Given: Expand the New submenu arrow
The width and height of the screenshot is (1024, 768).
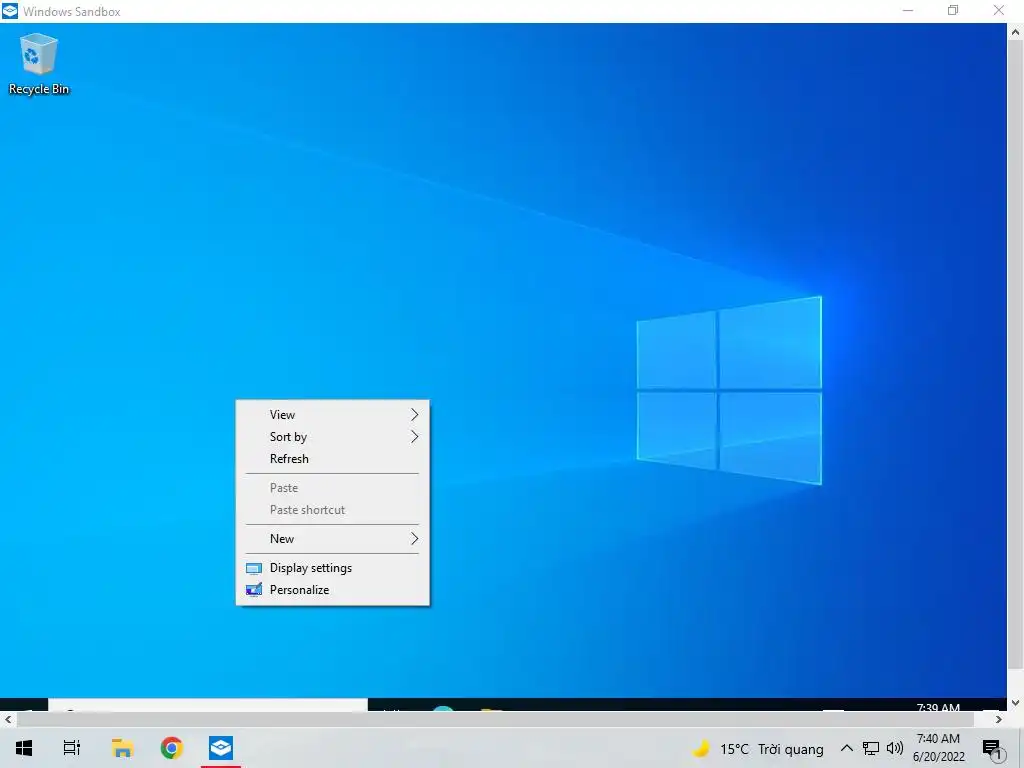Looking at the screenshot, I should click(x=414, y=539).
